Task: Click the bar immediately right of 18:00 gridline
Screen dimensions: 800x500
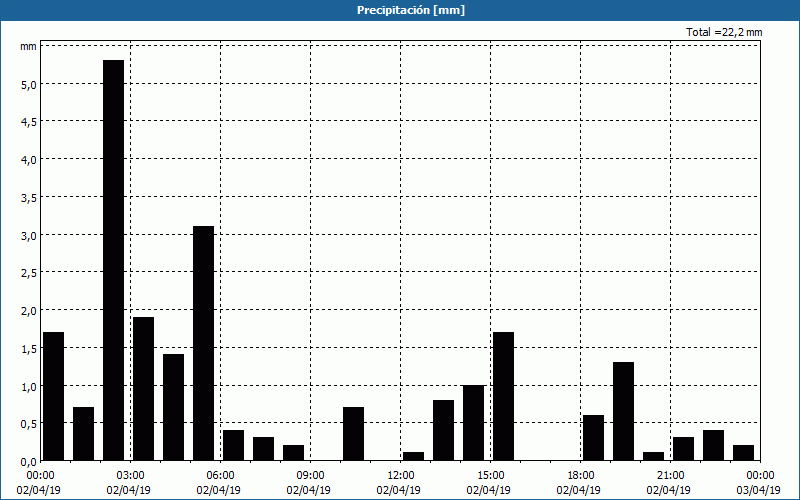Action: [593, 438]
